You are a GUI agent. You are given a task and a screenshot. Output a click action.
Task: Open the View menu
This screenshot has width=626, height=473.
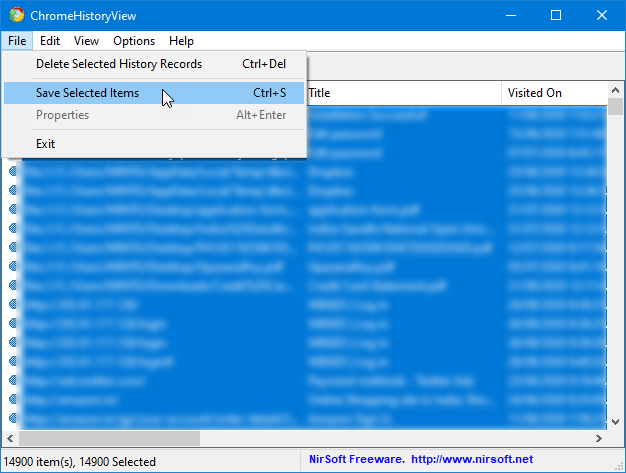tap(86, 41)
